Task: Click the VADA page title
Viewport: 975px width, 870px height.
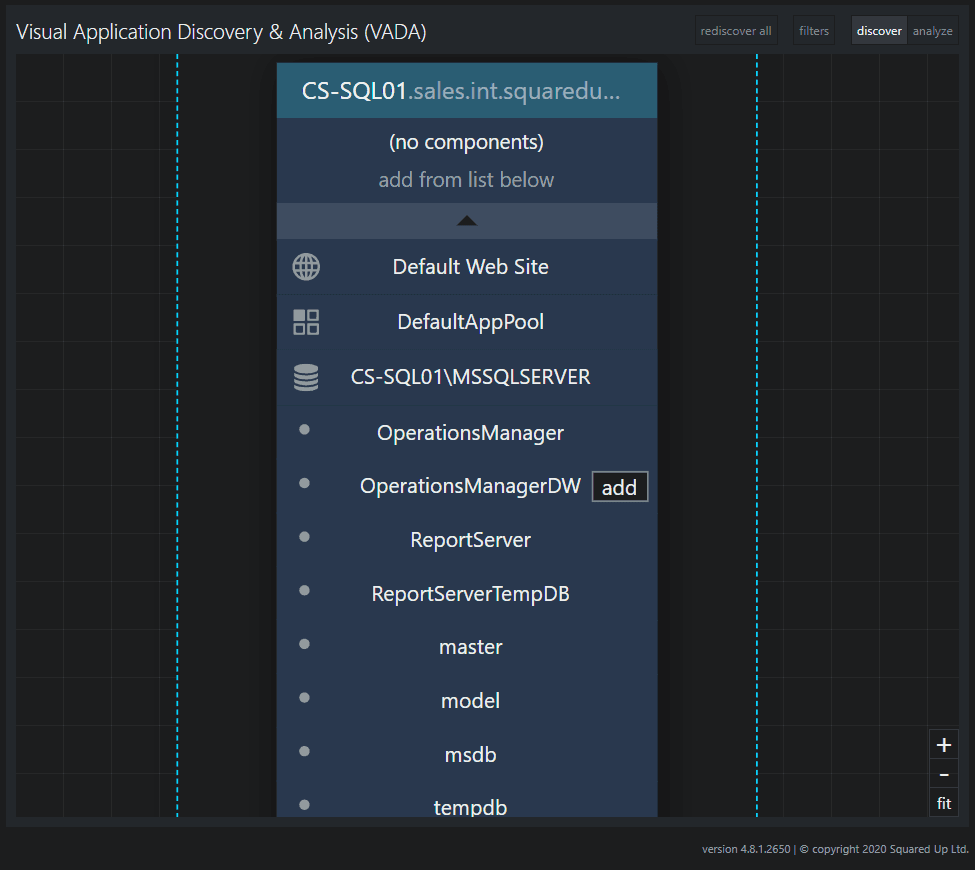Action: tap(221, 32)
